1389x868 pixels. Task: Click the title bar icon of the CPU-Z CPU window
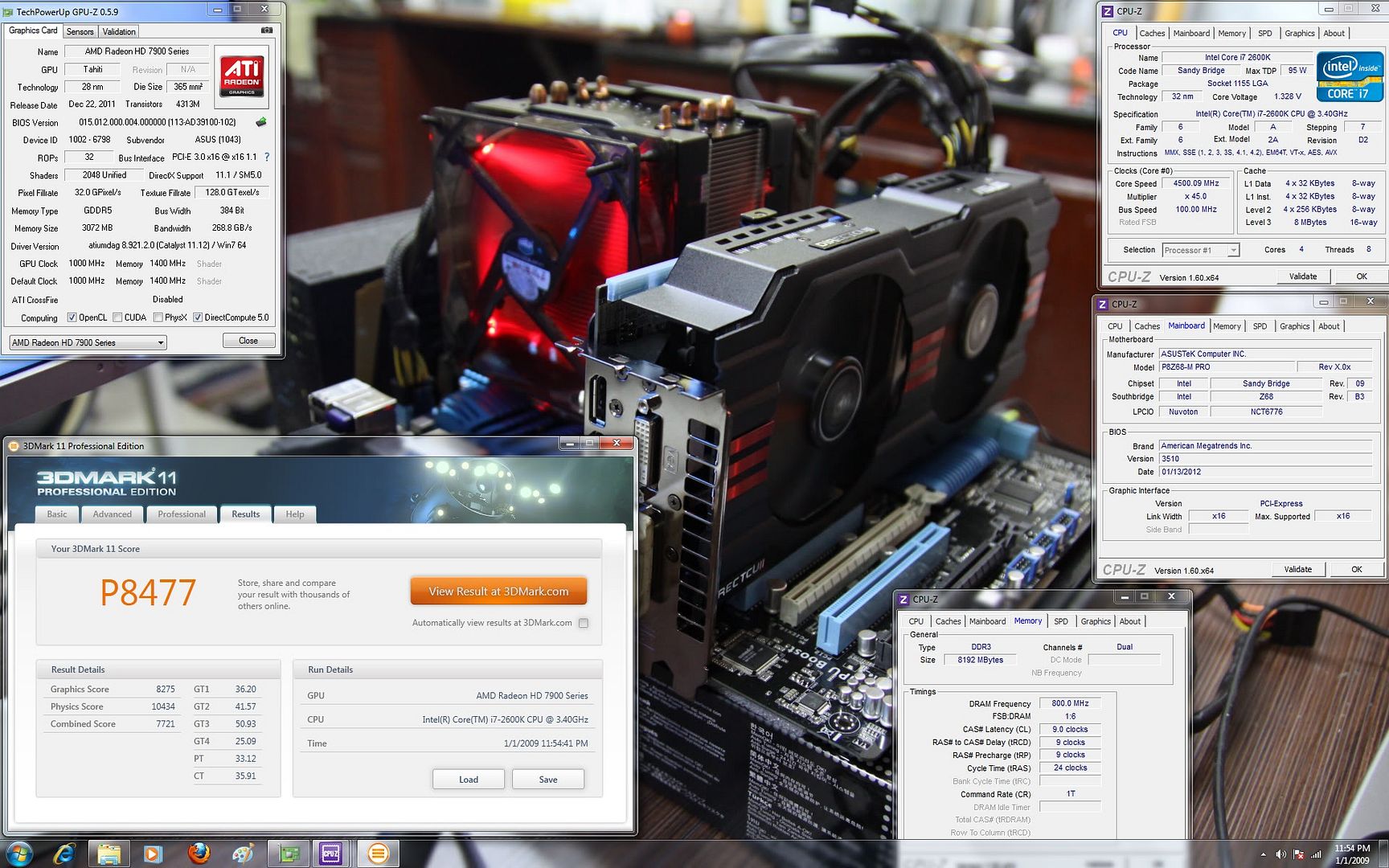(x=1108, y=11)
